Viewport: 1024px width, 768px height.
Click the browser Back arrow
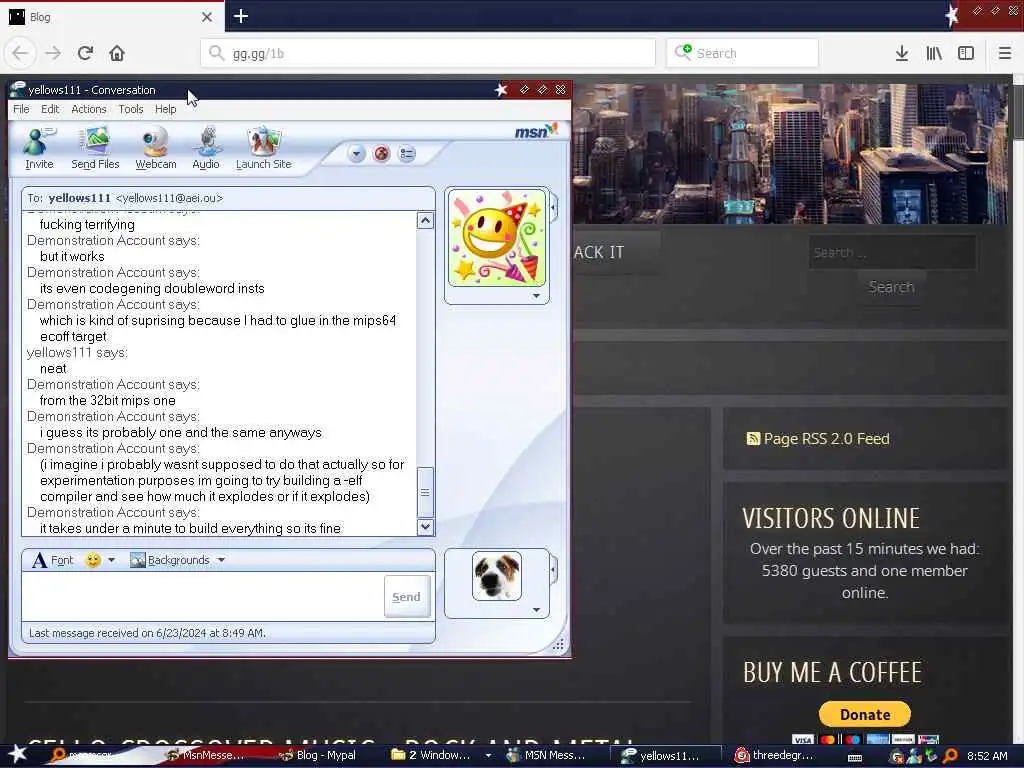click(x=20, y=53)
